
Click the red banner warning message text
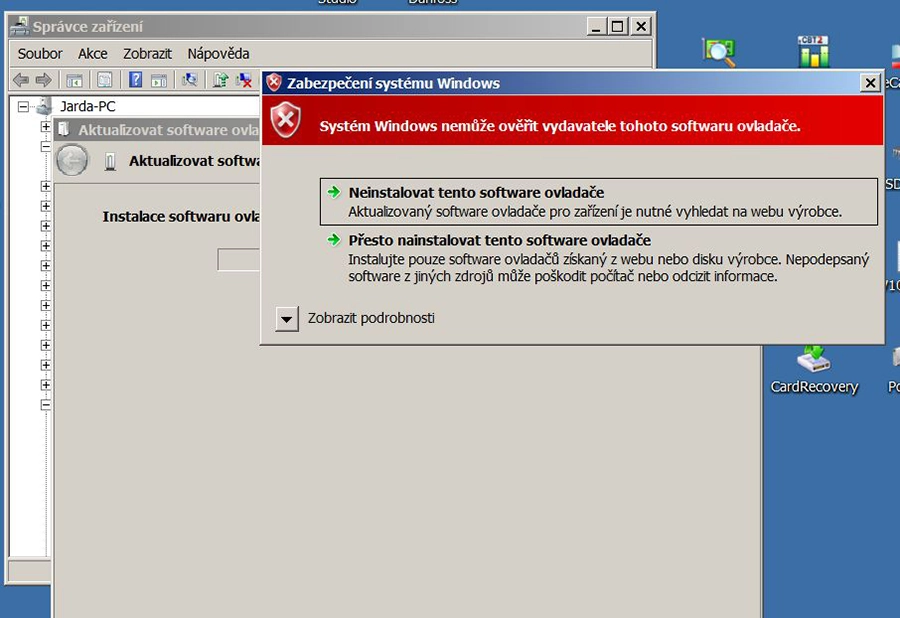[x=560, y=126]
